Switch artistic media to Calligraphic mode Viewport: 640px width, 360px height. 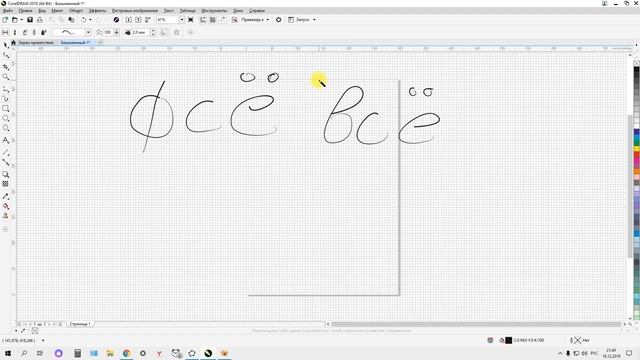pos(34,32)
